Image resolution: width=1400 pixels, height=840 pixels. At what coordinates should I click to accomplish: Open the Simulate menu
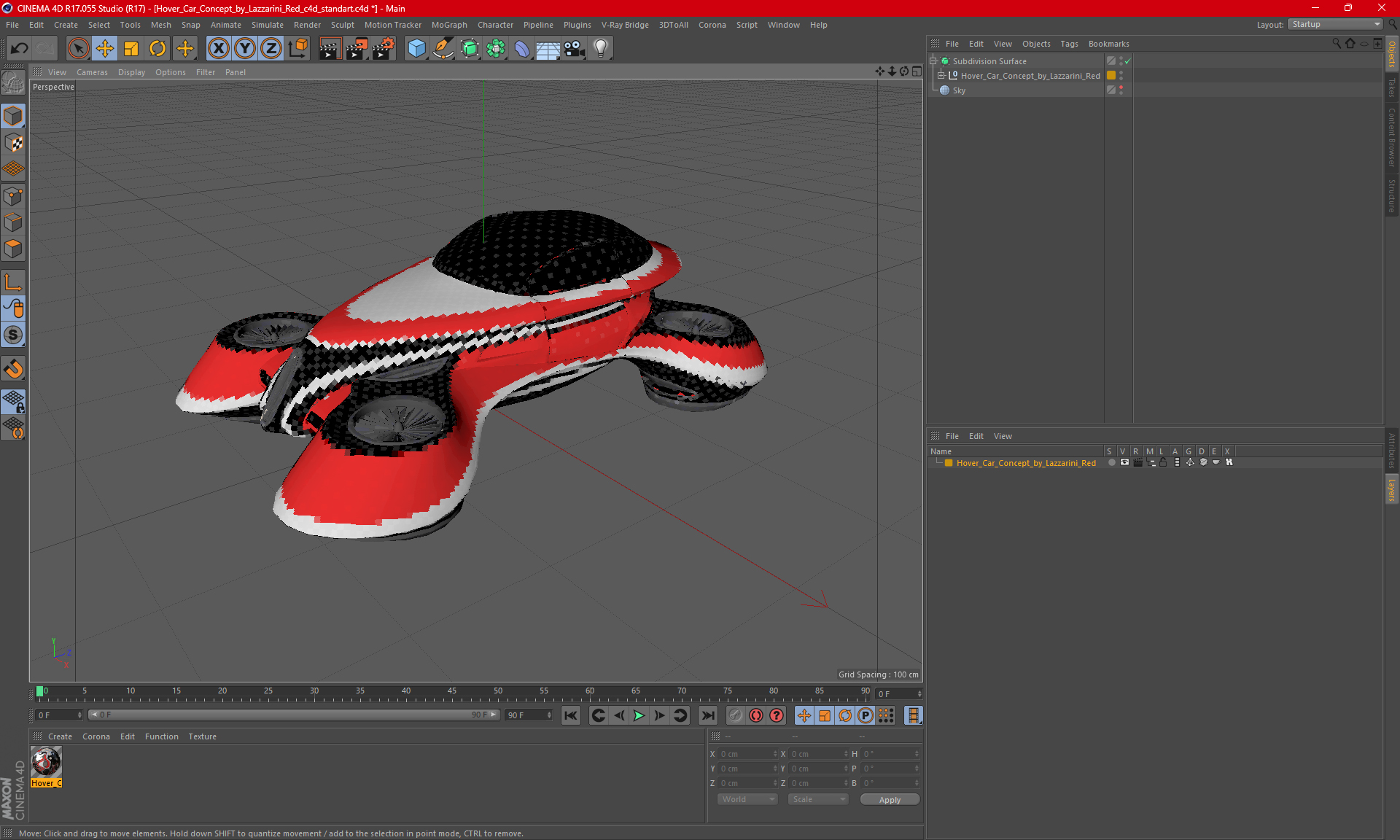coord(268,25)
